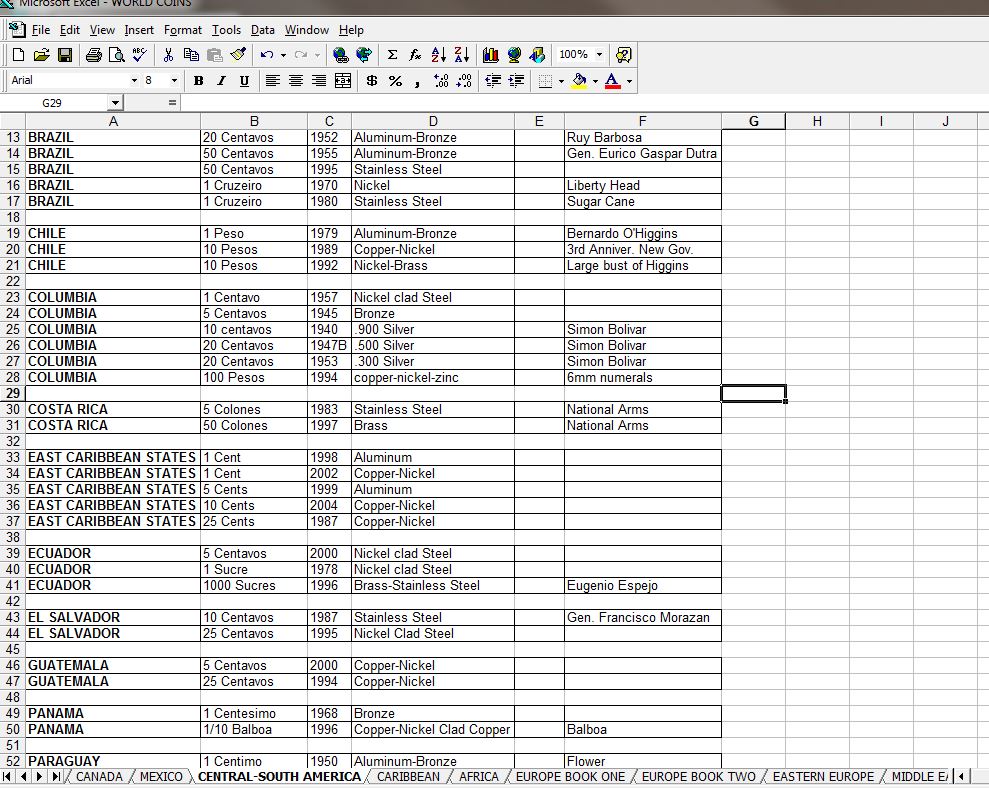Click the Cut scissors icon
The height and width of the screenshot is (788, 989).
pyautogui.click(x=168, y=55)
